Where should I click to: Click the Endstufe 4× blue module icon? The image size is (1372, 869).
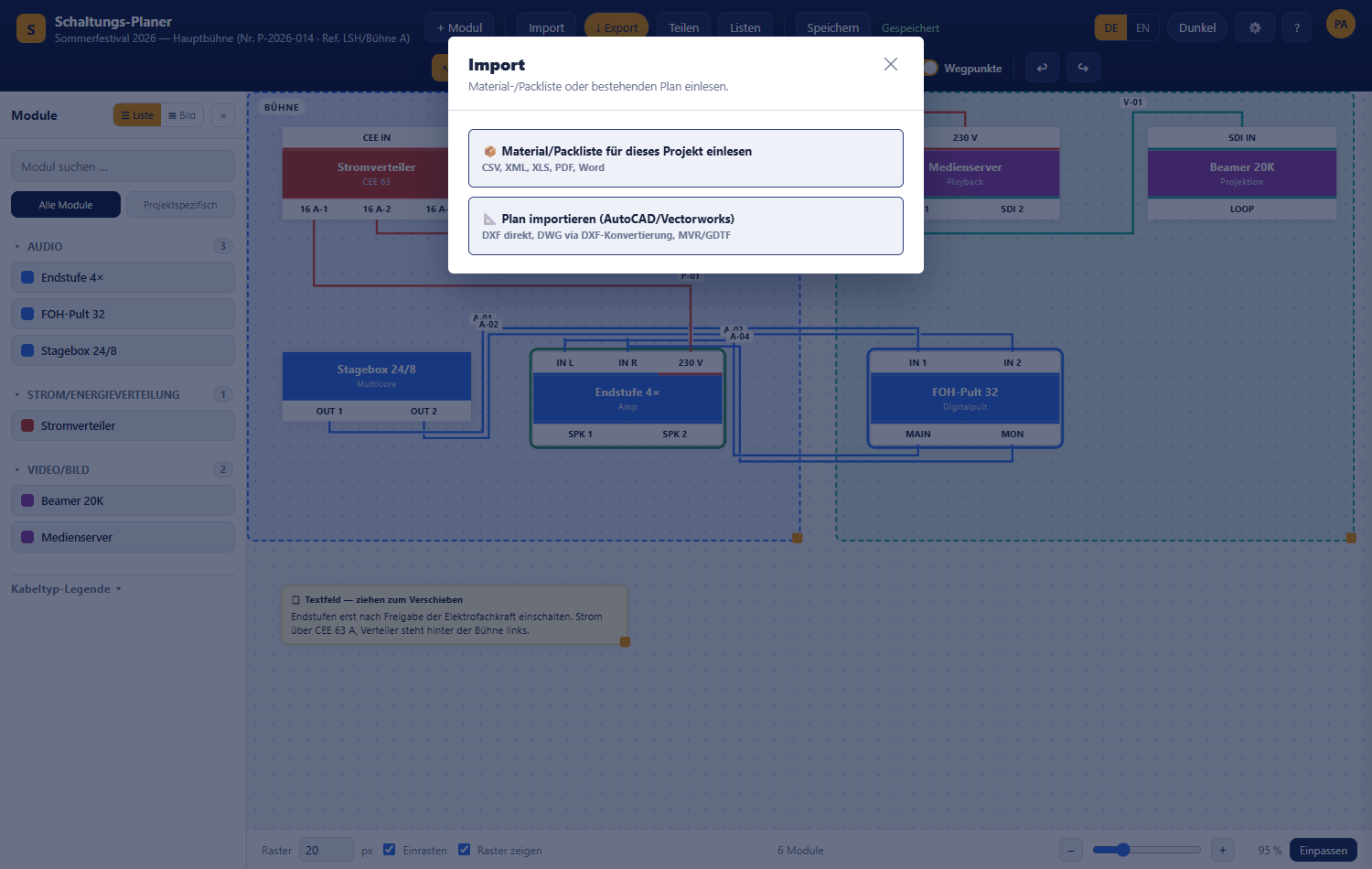coord(27,277)
